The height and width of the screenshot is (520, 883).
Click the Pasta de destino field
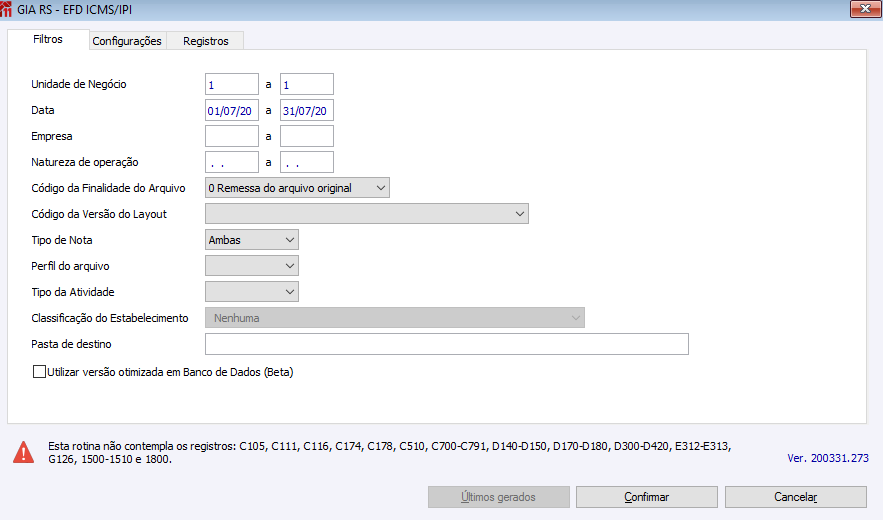click(447, 344)
